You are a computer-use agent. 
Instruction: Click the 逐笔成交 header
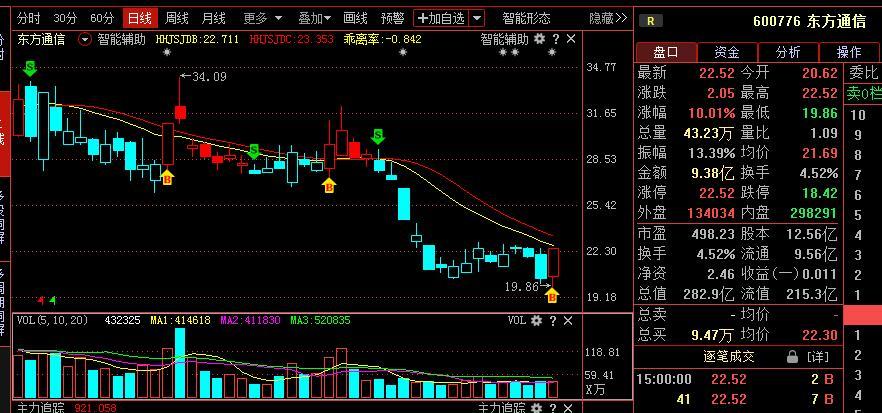pyautogui.click(x=730, y=357)
